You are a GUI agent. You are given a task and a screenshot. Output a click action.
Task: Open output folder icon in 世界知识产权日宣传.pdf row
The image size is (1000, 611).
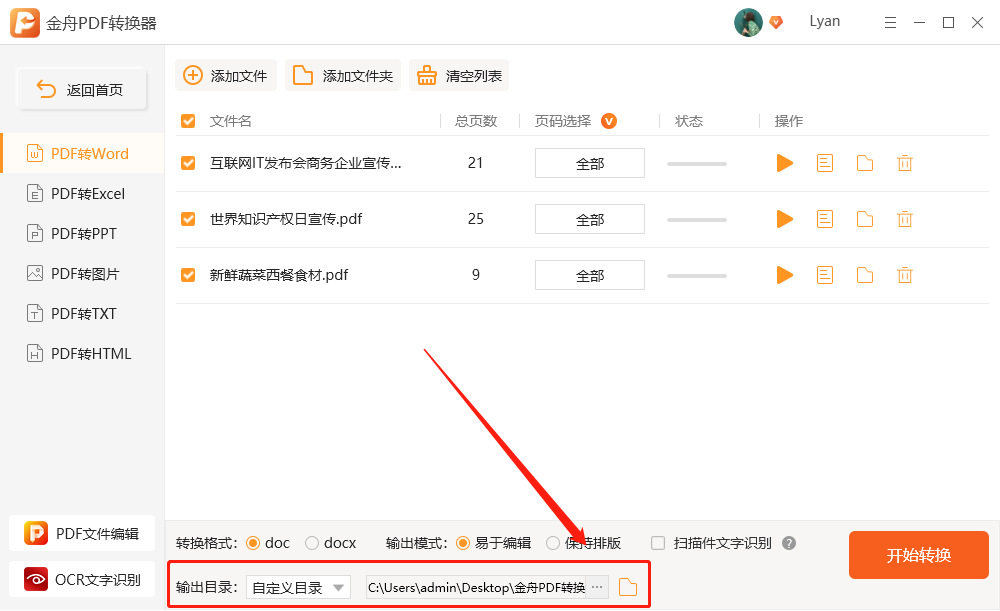(865, 219)
